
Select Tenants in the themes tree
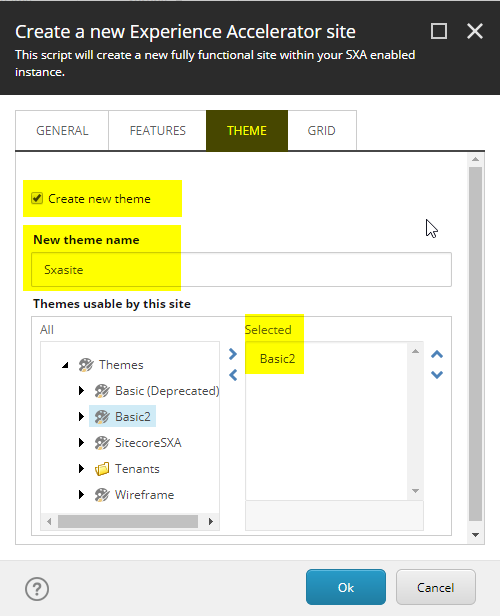pos(137,469)
